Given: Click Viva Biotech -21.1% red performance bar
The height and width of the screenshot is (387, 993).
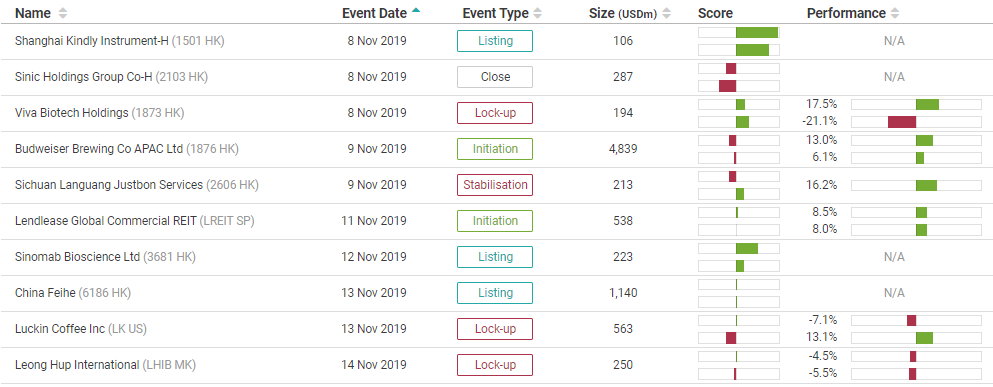Looking at the screenshot, I should click(902, 122).
